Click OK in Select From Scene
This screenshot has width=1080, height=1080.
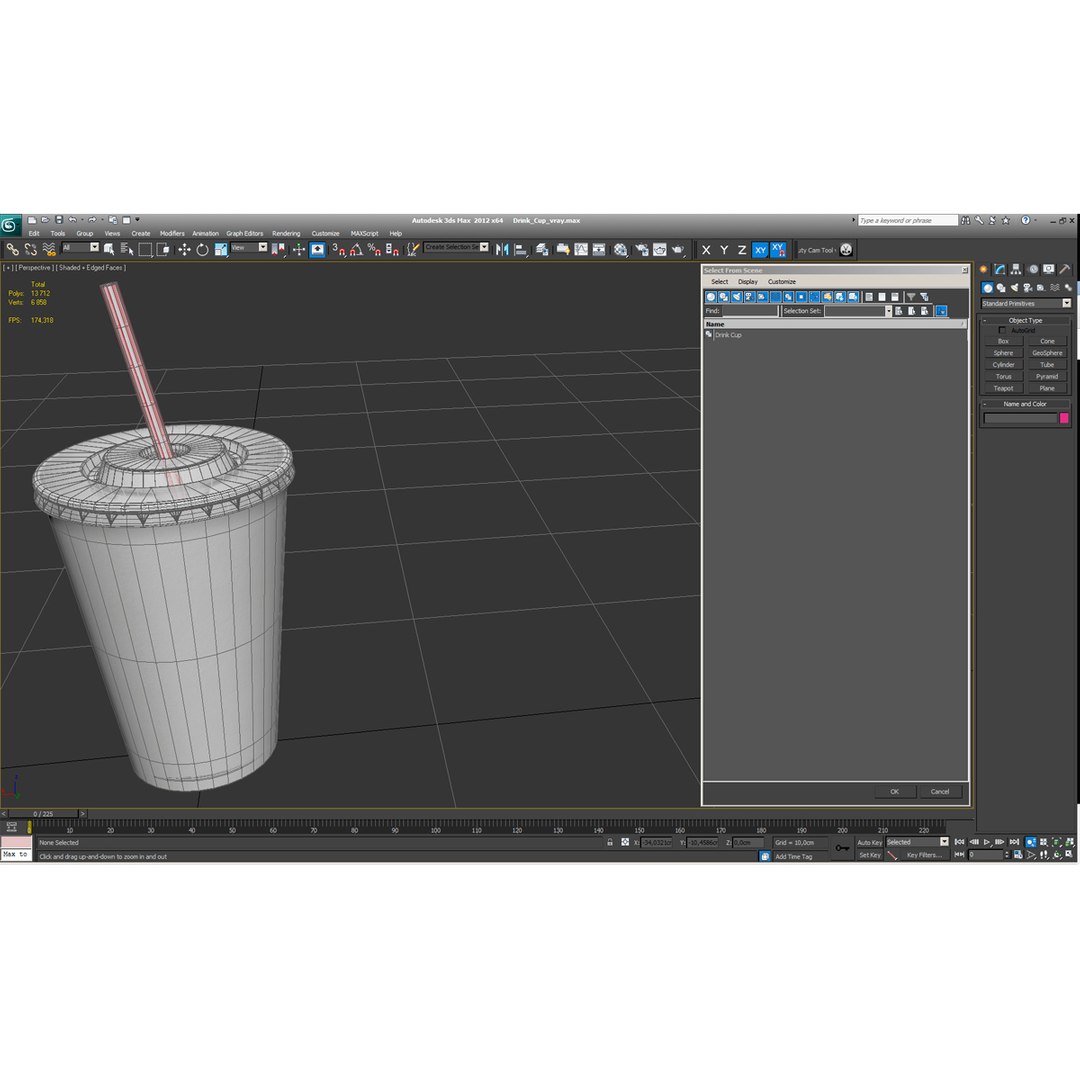(x=895, y=792)
